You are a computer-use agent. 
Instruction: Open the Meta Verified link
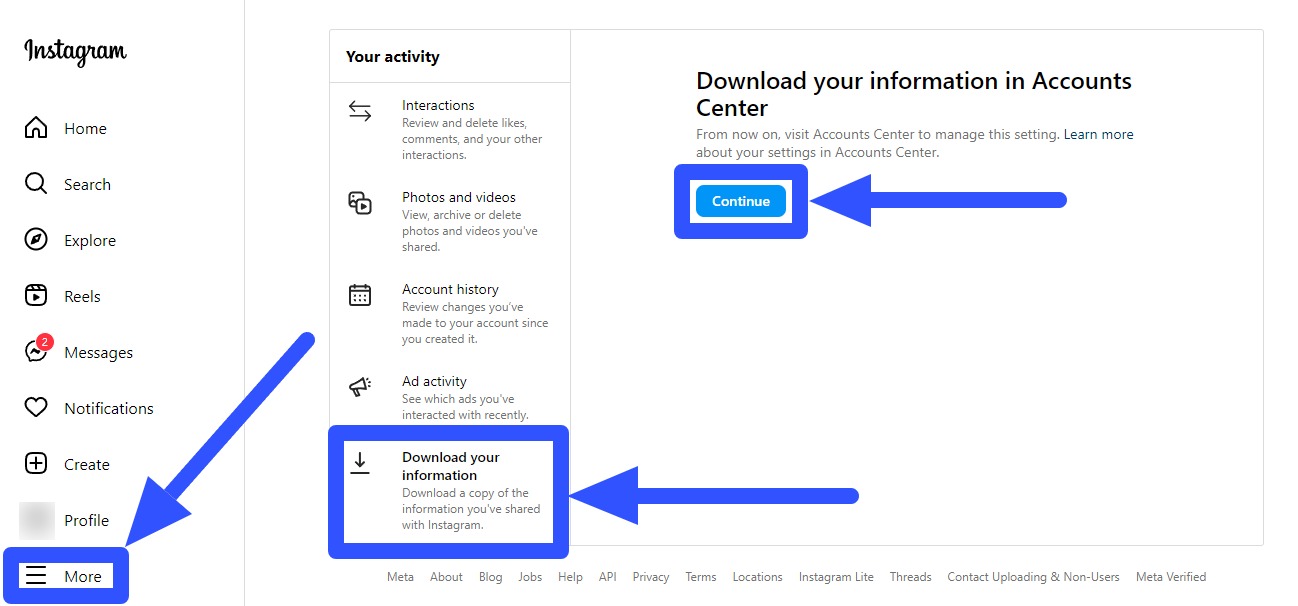[x=1170, y=577]
